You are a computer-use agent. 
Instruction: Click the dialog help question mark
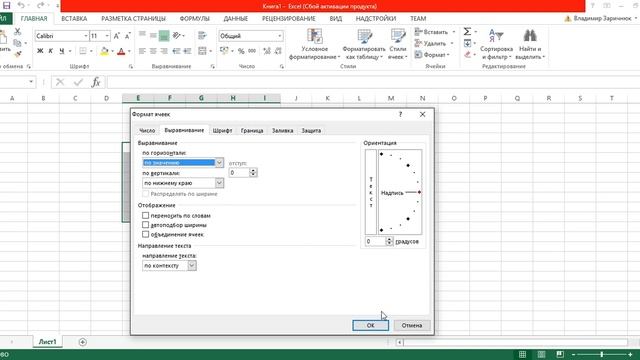tap(400, 114)
